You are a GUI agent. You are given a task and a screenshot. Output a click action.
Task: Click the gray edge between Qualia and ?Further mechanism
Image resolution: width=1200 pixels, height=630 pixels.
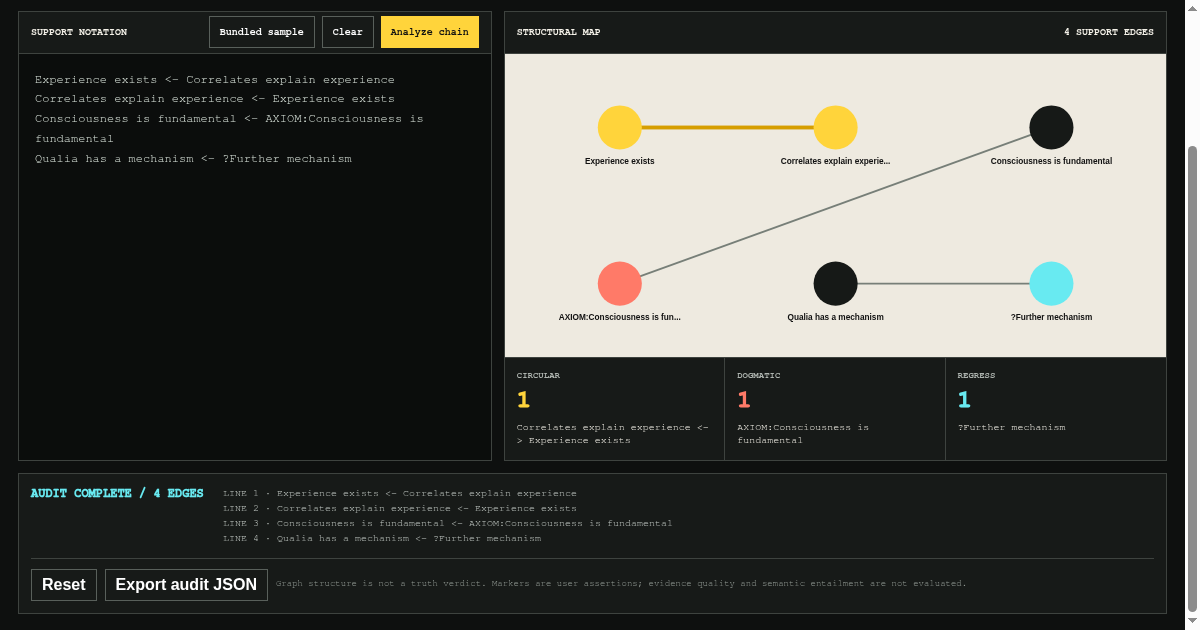[x=944, y=284]
